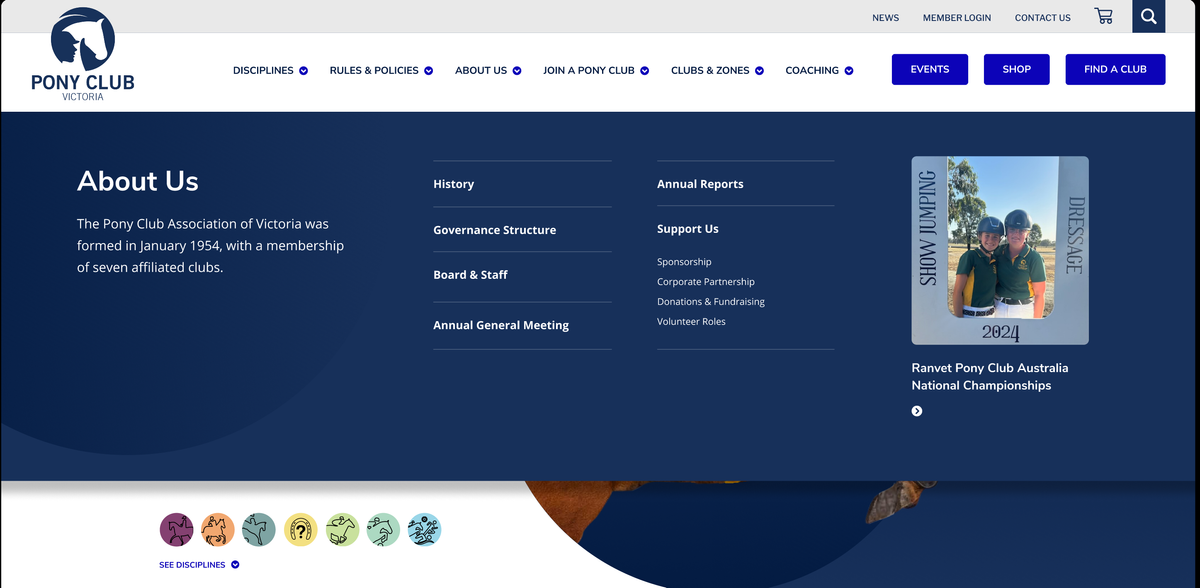Go to Board & Staff page
This screenshot has width=1200, height=588.
click(470, 275)
